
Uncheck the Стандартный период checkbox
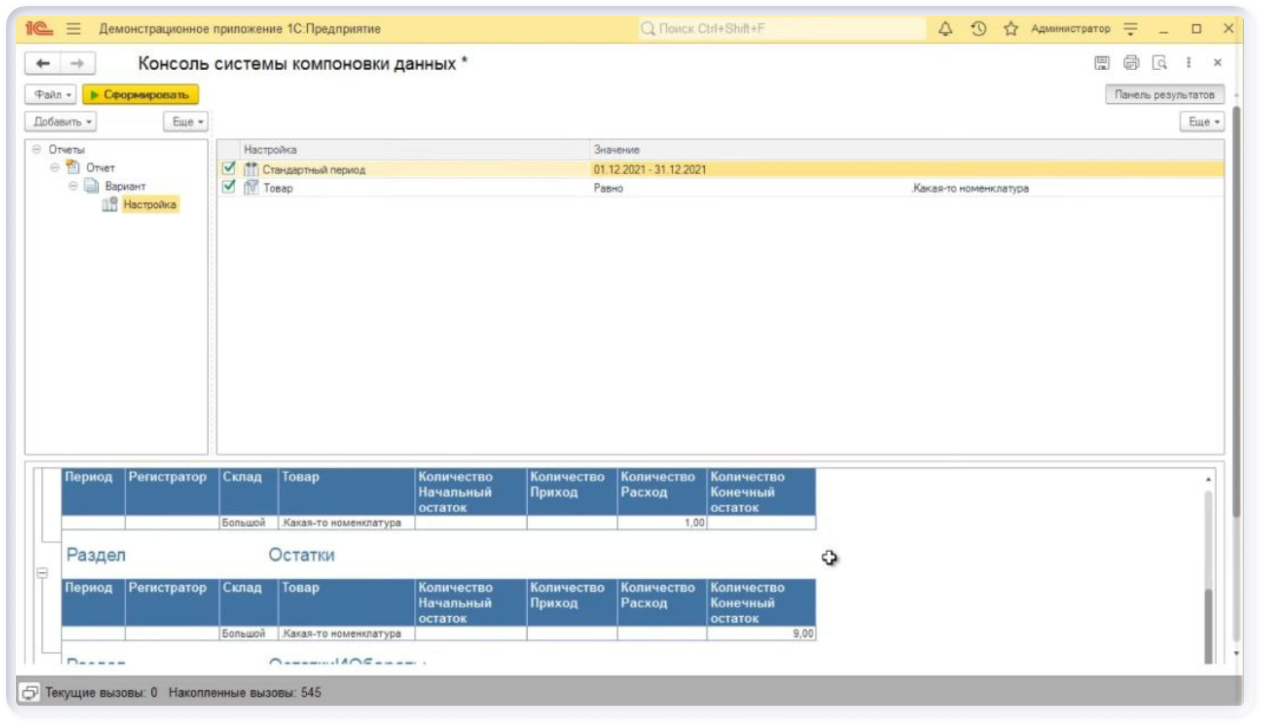(x=229, y=169)
